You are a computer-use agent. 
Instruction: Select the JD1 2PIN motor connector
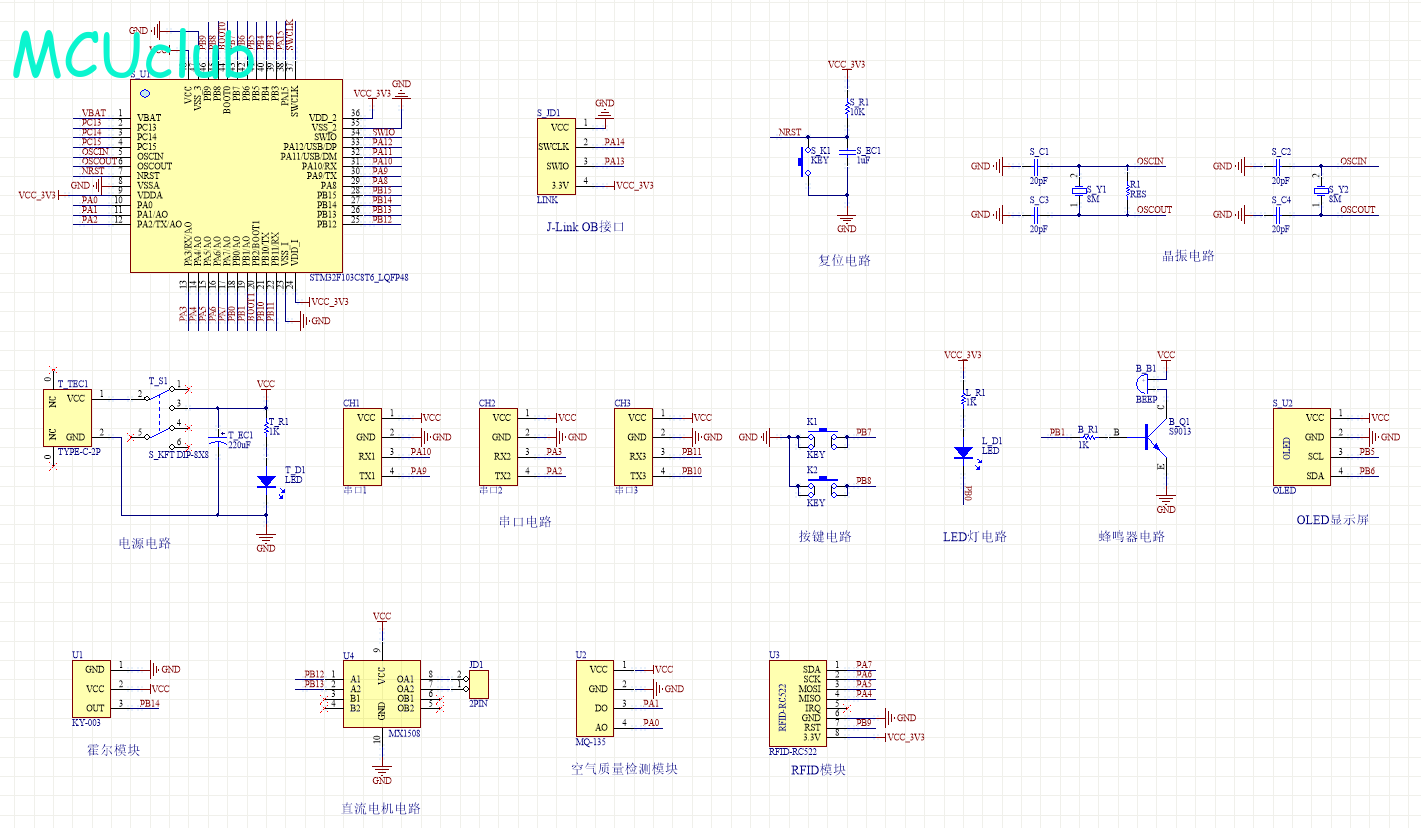click(x=478, y=684)
